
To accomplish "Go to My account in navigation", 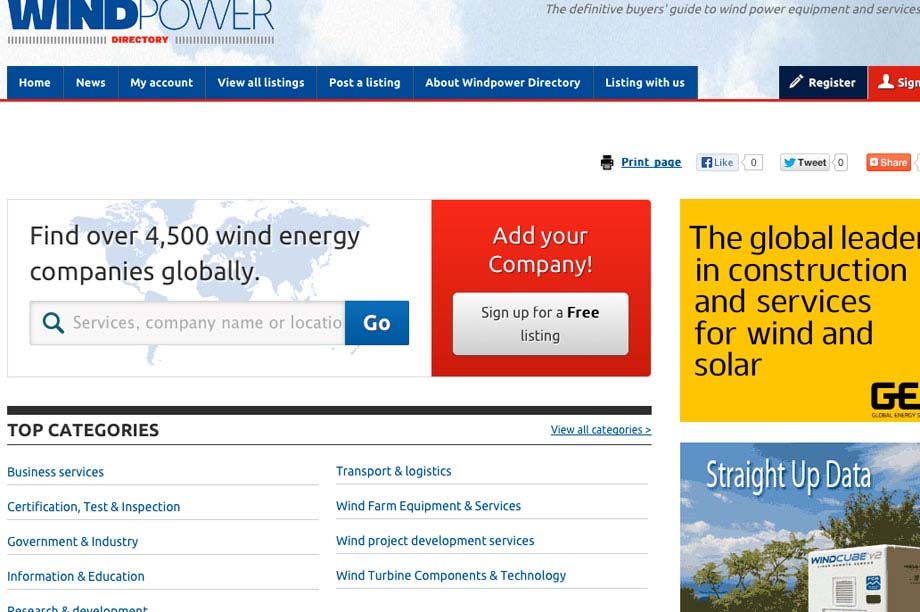I will [x=161, y=83].
